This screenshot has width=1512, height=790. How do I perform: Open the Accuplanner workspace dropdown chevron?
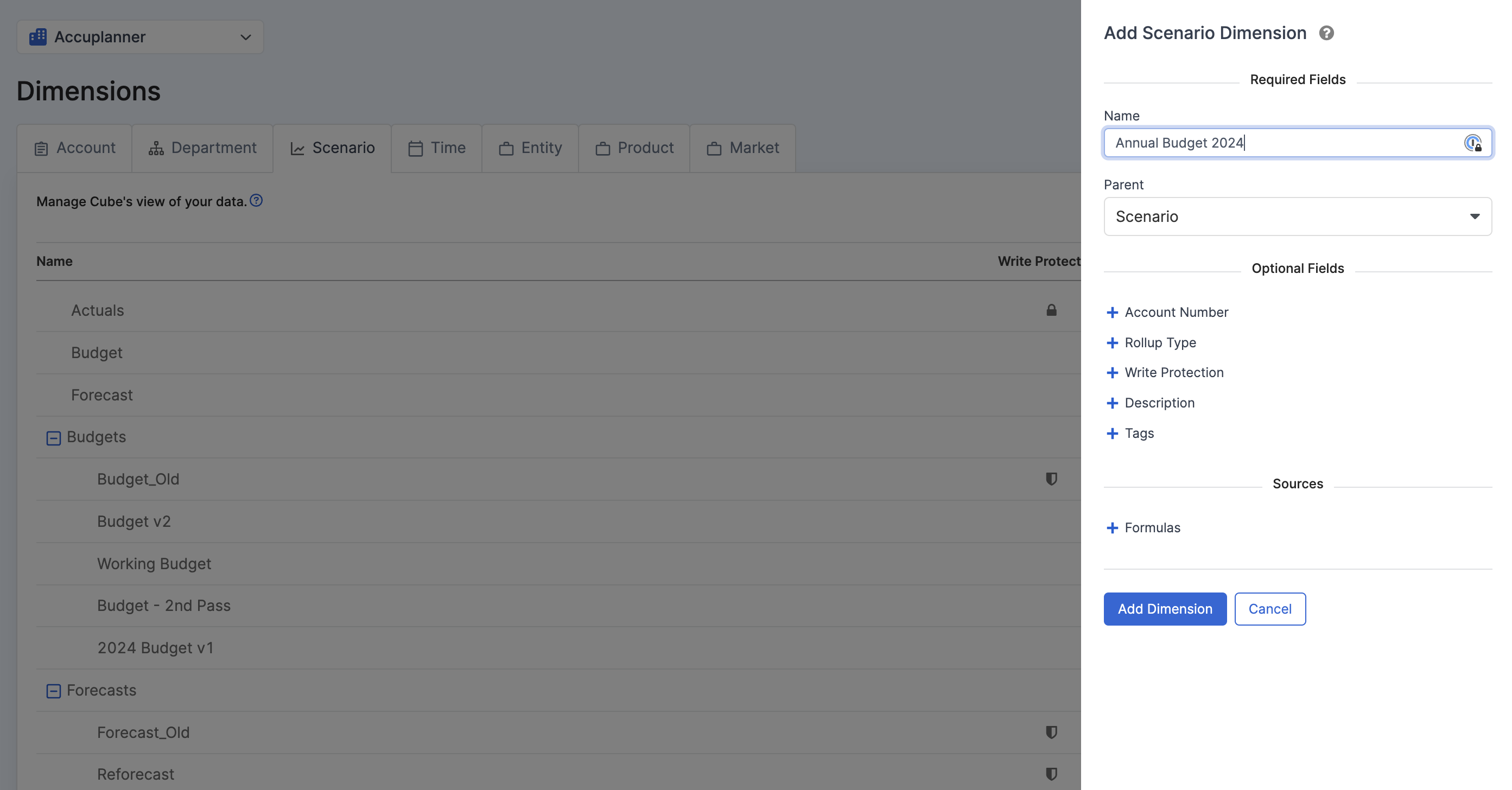click(245, 37)
